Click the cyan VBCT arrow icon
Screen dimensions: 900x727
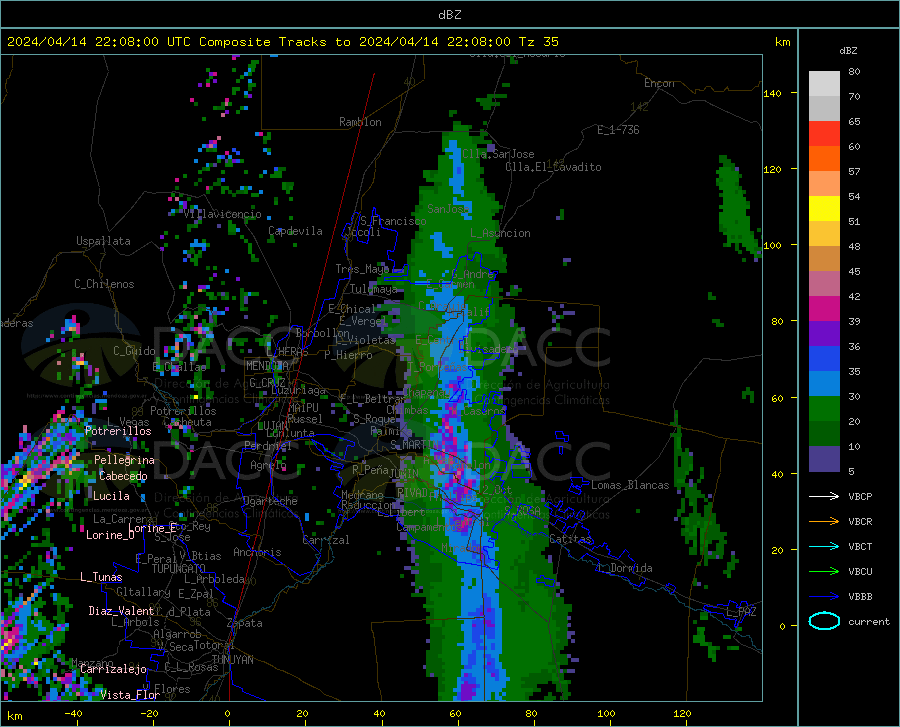coord(824,546)
